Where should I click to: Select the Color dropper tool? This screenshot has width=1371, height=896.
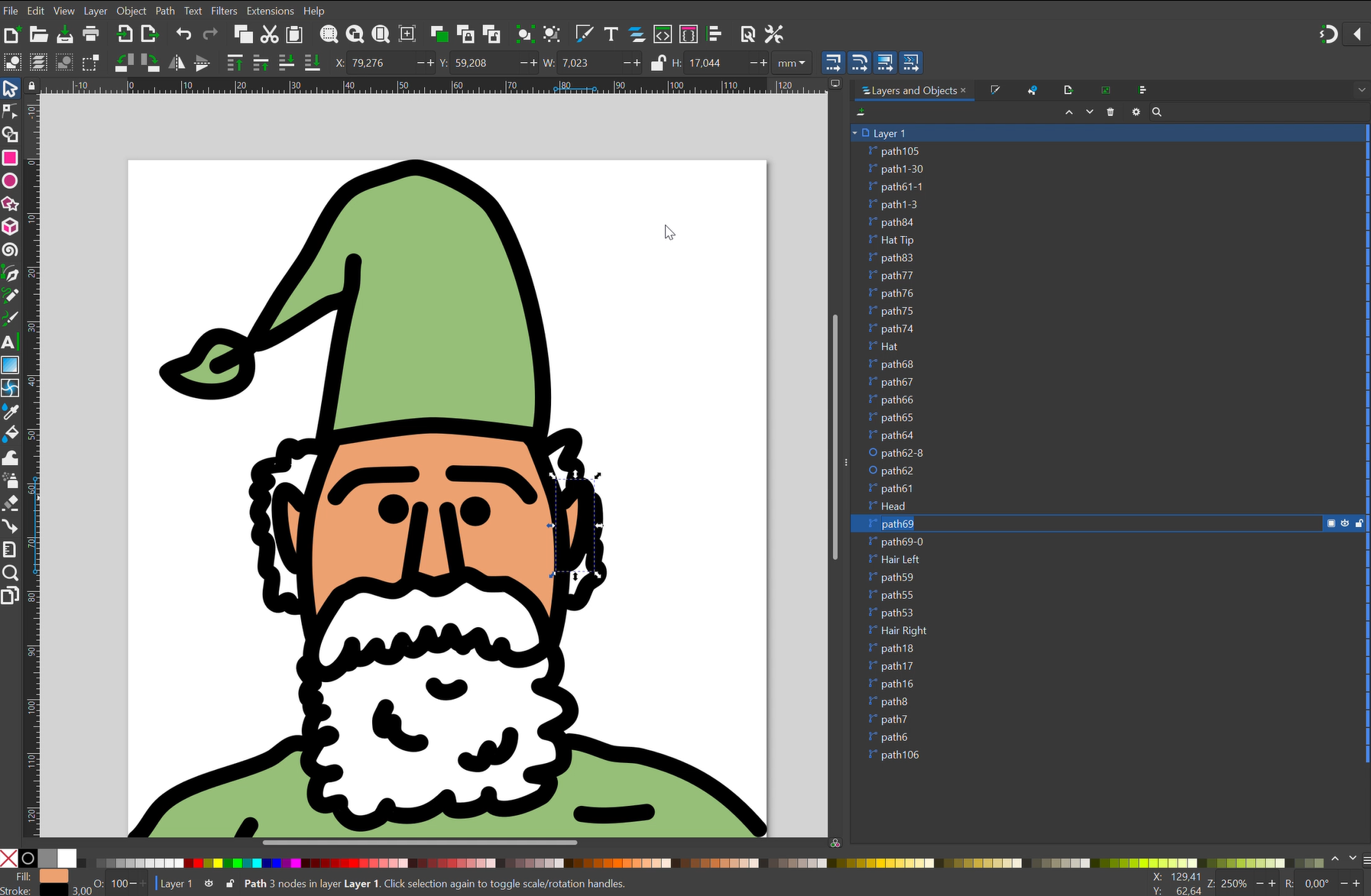[10, 412]
